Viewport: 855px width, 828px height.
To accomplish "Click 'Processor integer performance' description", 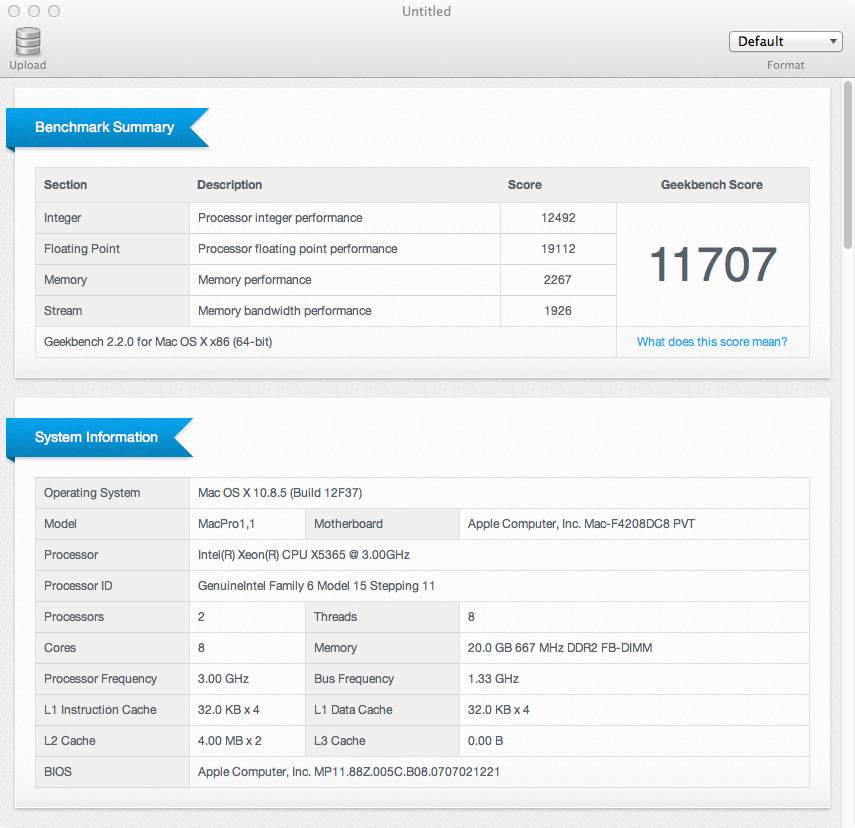I will (x=280, y=218).
